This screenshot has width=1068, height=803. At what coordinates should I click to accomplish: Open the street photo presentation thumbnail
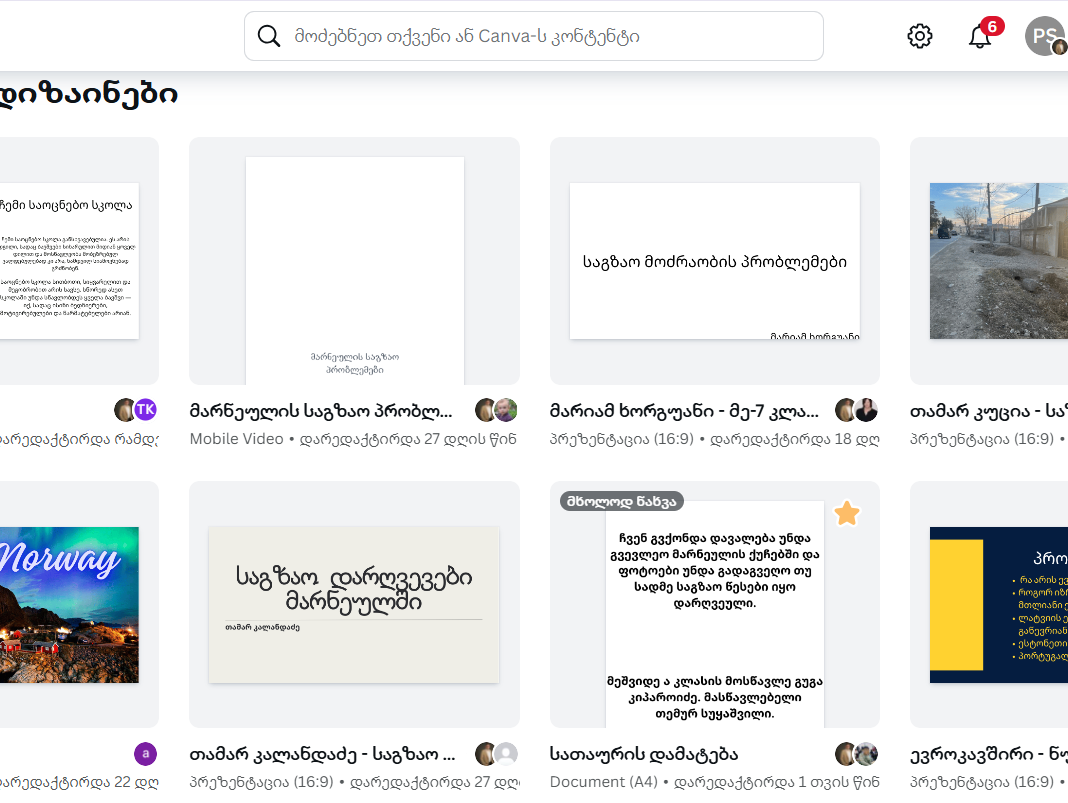(x=989, y=262)
